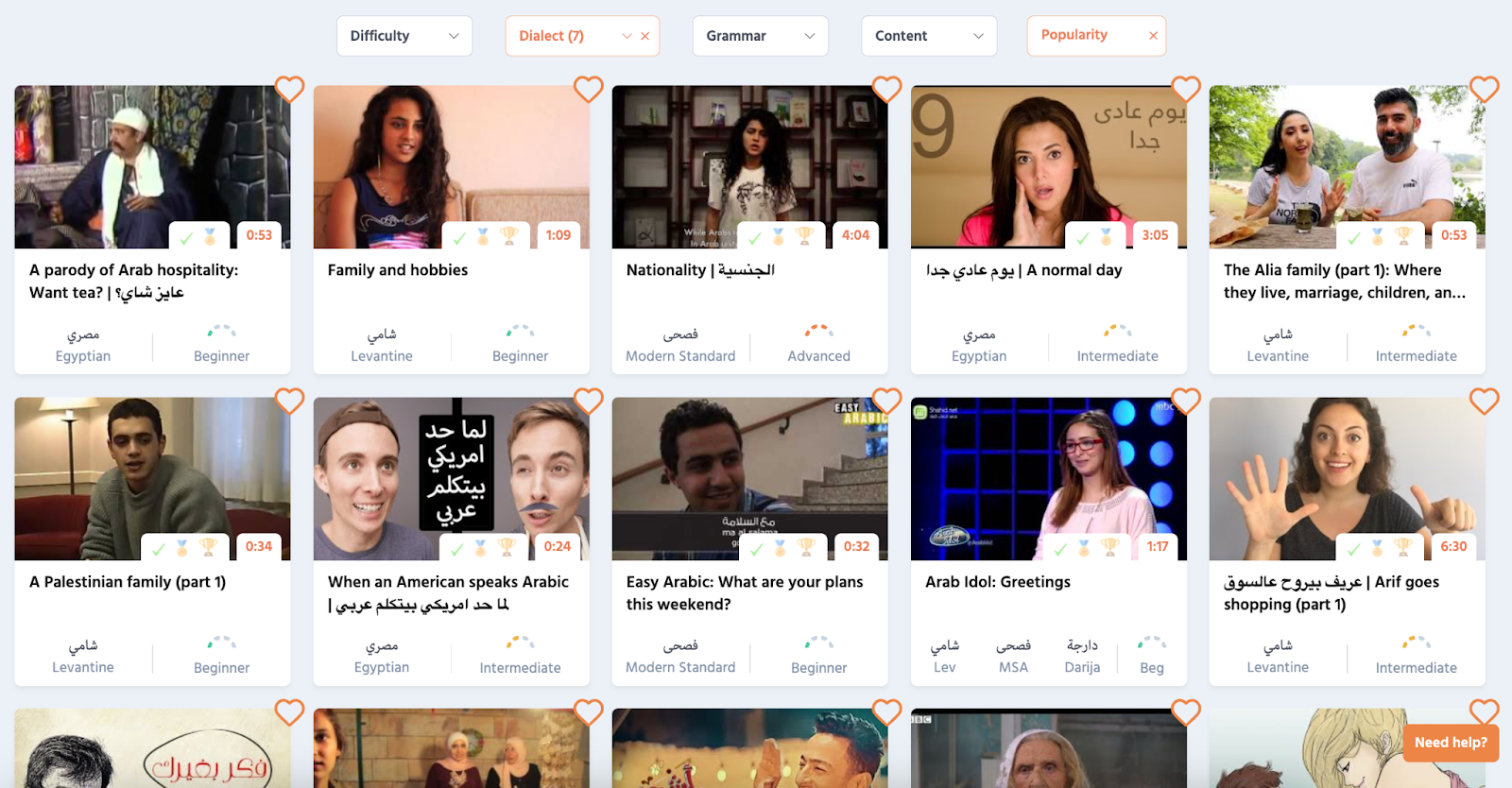Screen dimensions: 1512x788
Task: Remove the Popularity sort filter
Action: click(1153, 36)
